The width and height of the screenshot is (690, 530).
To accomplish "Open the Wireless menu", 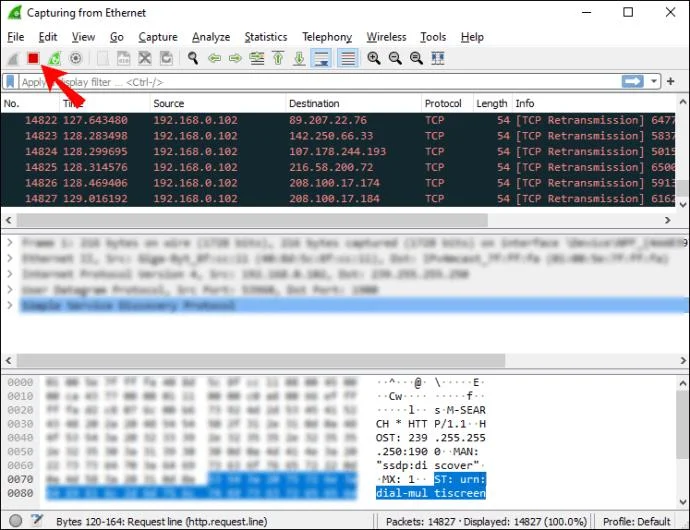I will point(386,37).
